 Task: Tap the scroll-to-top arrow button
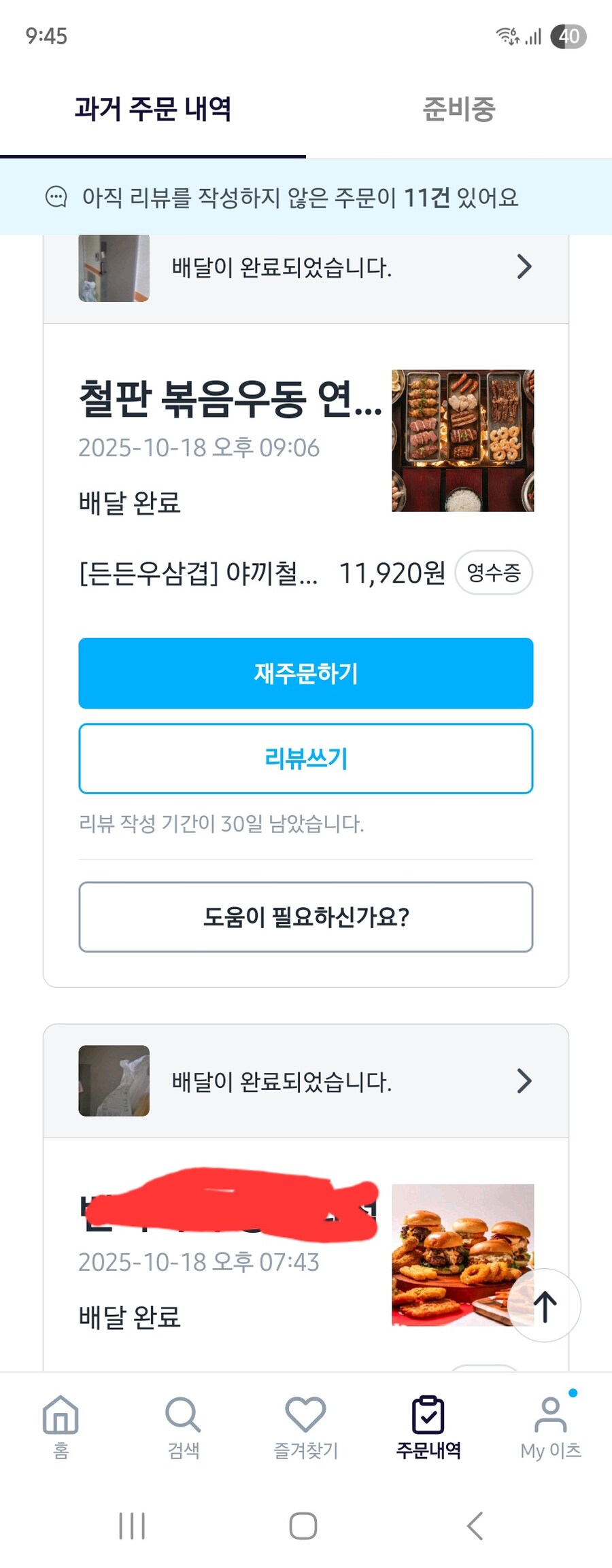point(545,1306)
